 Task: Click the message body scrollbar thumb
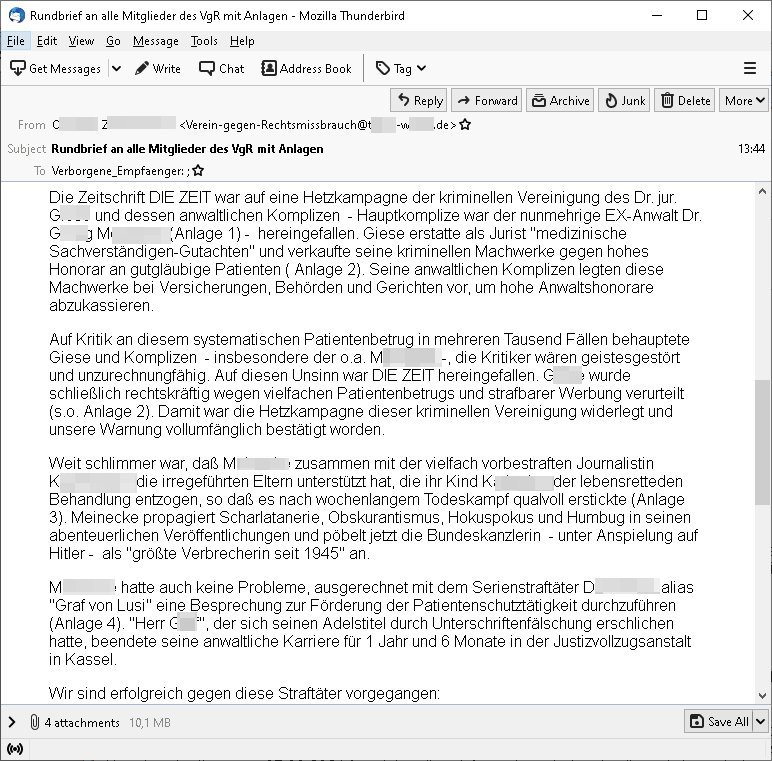tap(762, 442)
